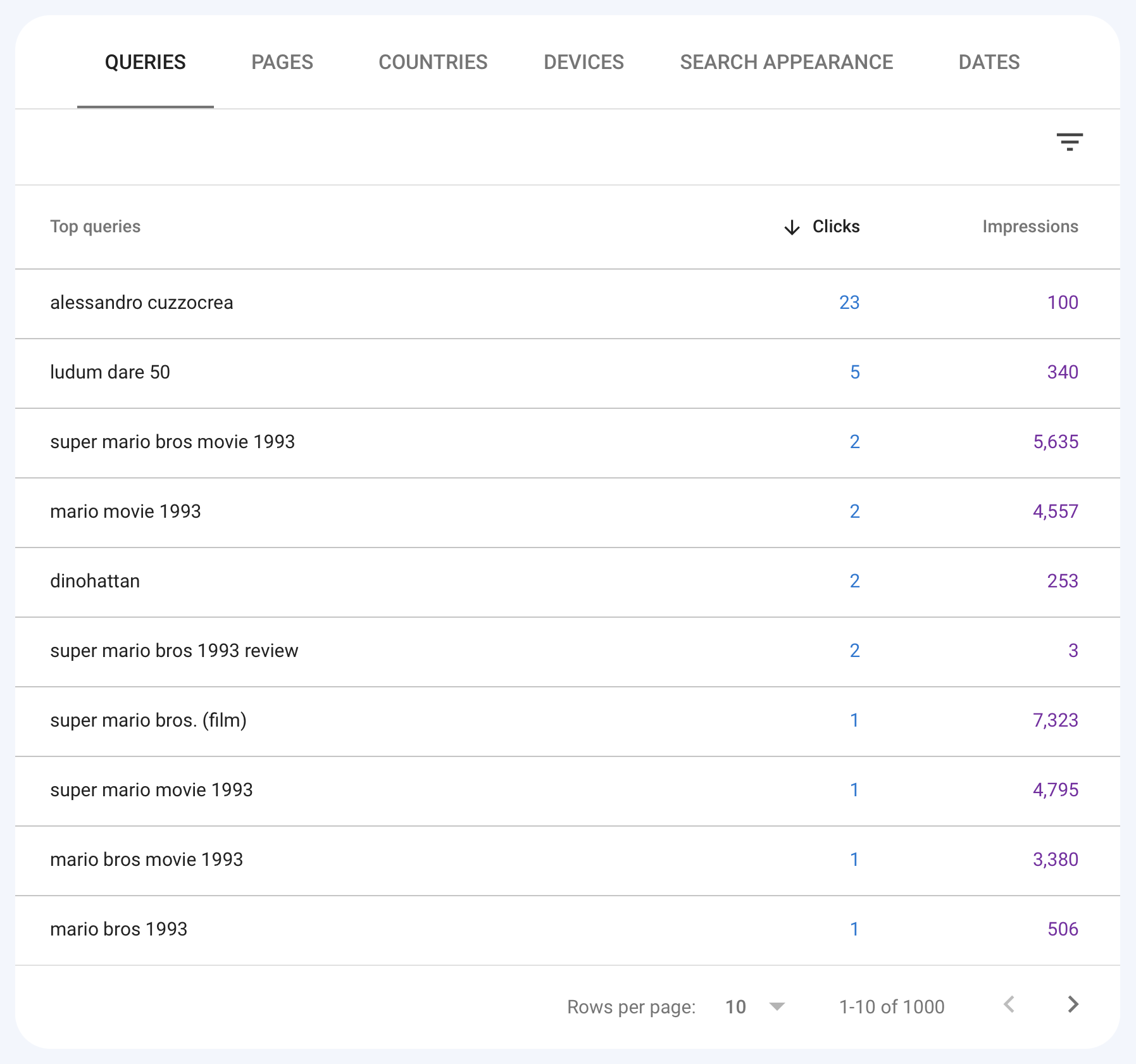Screen dimensions: 1136x1064
Task: Click the Clicks column header
Action: click(834, 227)
